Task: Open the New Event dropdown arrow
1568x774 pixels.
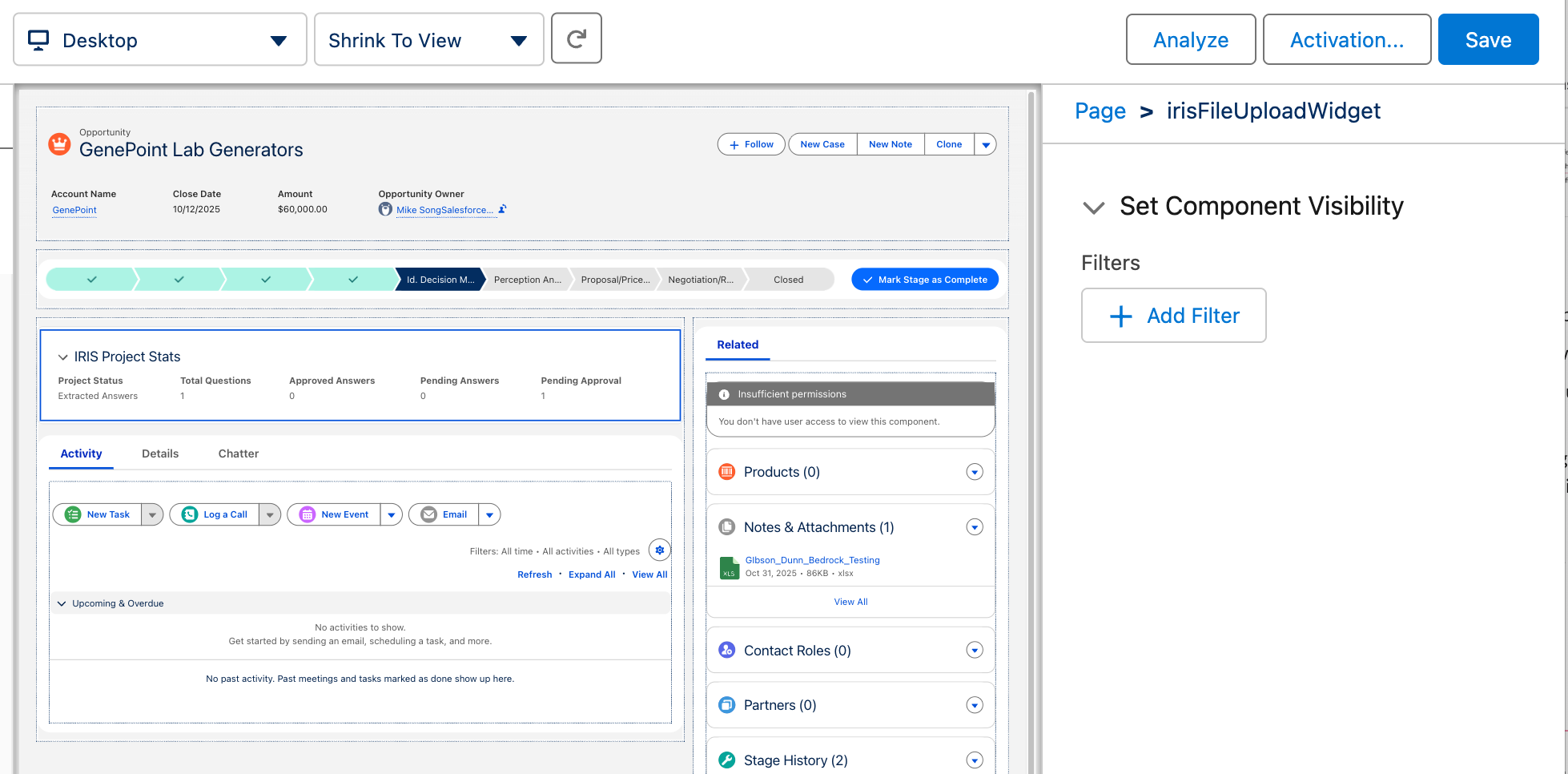Action: click(392, 514)
